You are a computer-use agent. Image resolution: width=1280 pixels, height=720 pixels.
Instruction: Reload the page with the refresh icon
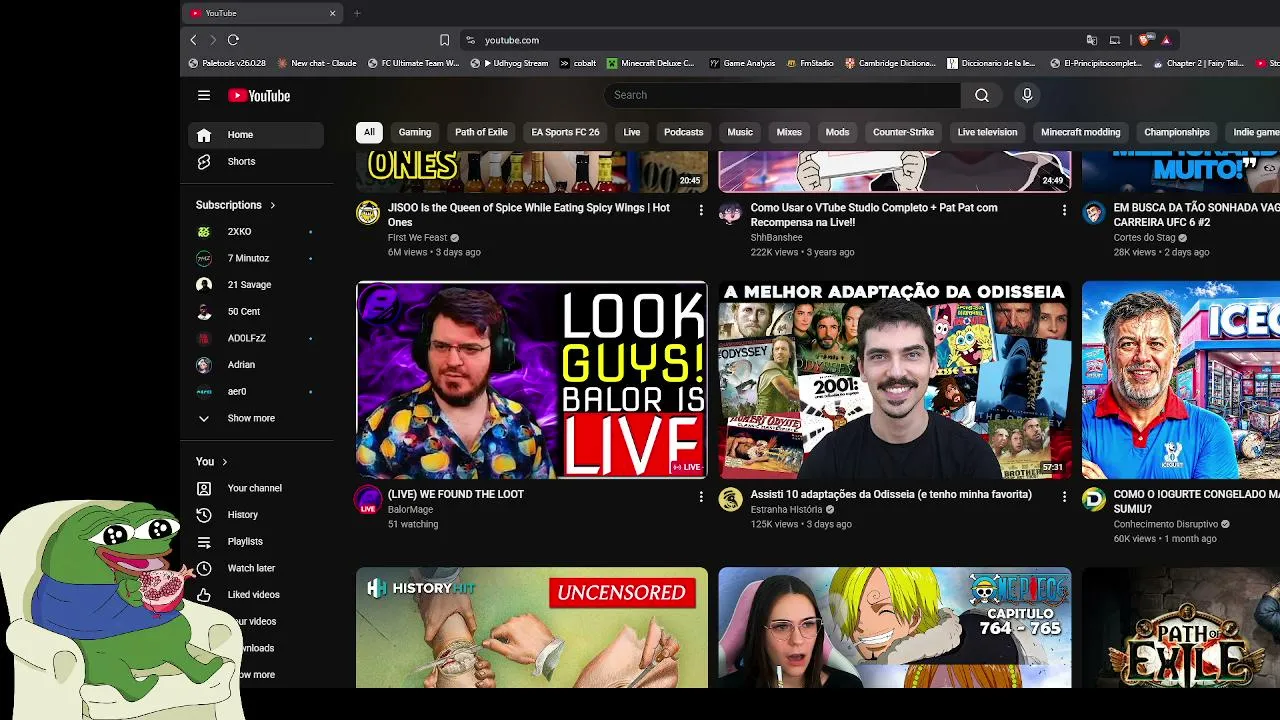click(233, 40)
